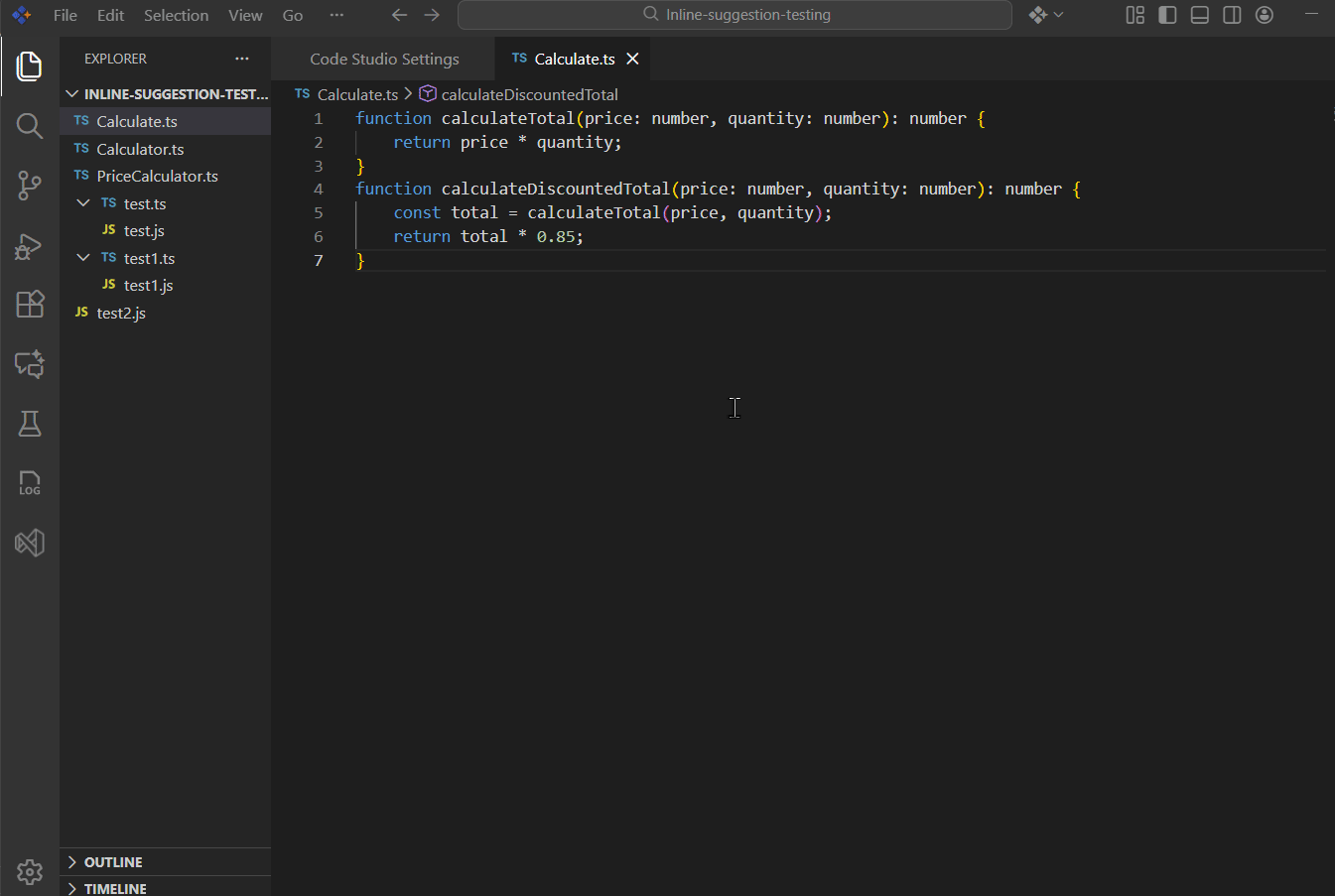Open the Search view in activity bar
The width and height of the screenshot is (1335, 896).
pyautogui.click(x=30, y=126)
